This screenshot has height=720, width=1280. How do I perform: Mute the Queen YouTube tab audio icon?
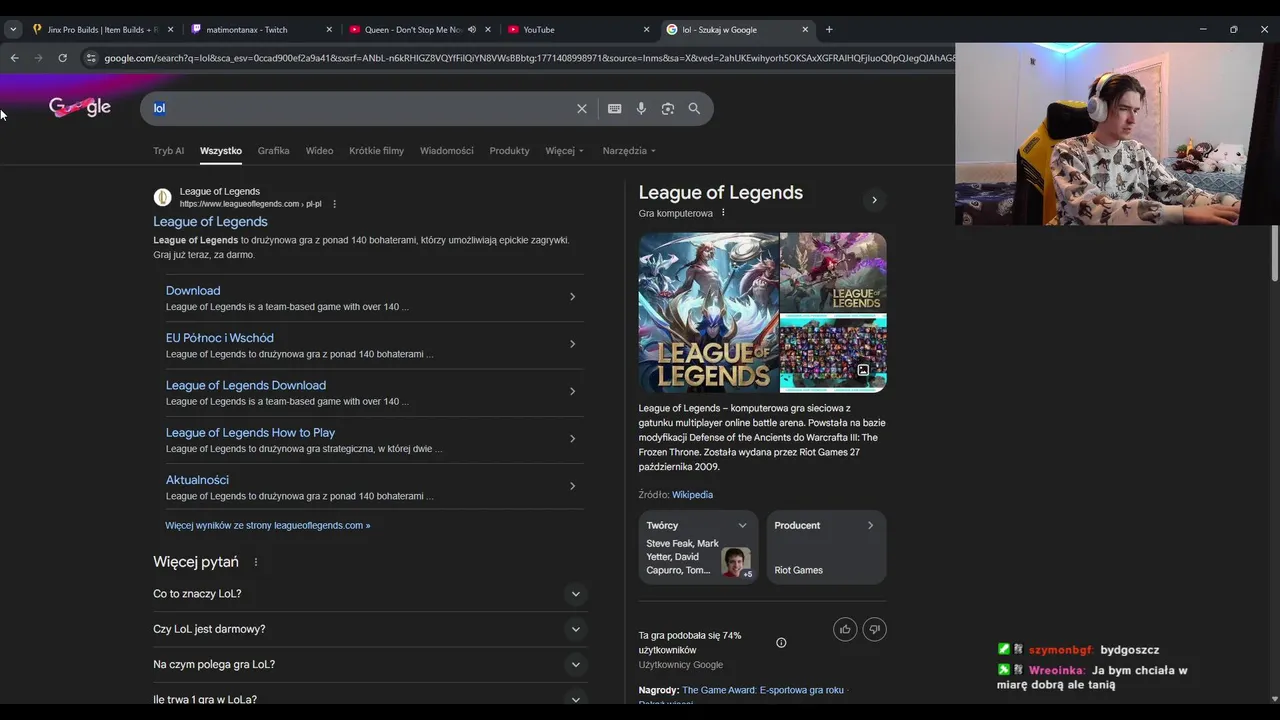[471, 29]
